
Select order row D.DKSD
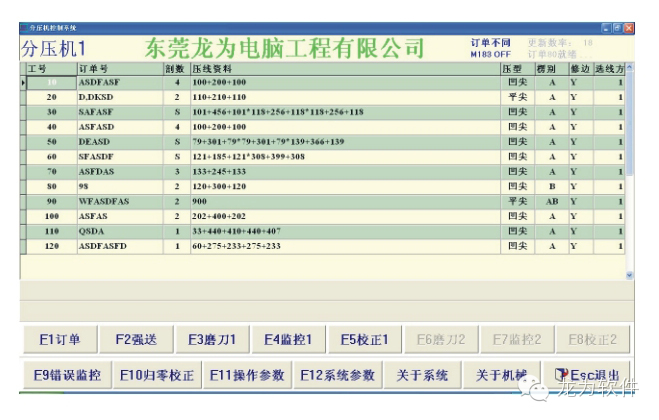click(x=118, y=97)
